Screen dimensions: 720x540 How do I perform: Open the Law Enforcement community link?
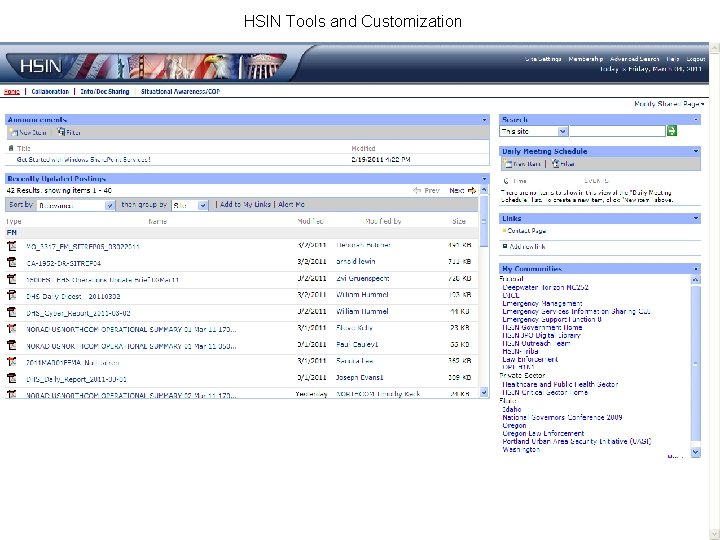(530, 359)
